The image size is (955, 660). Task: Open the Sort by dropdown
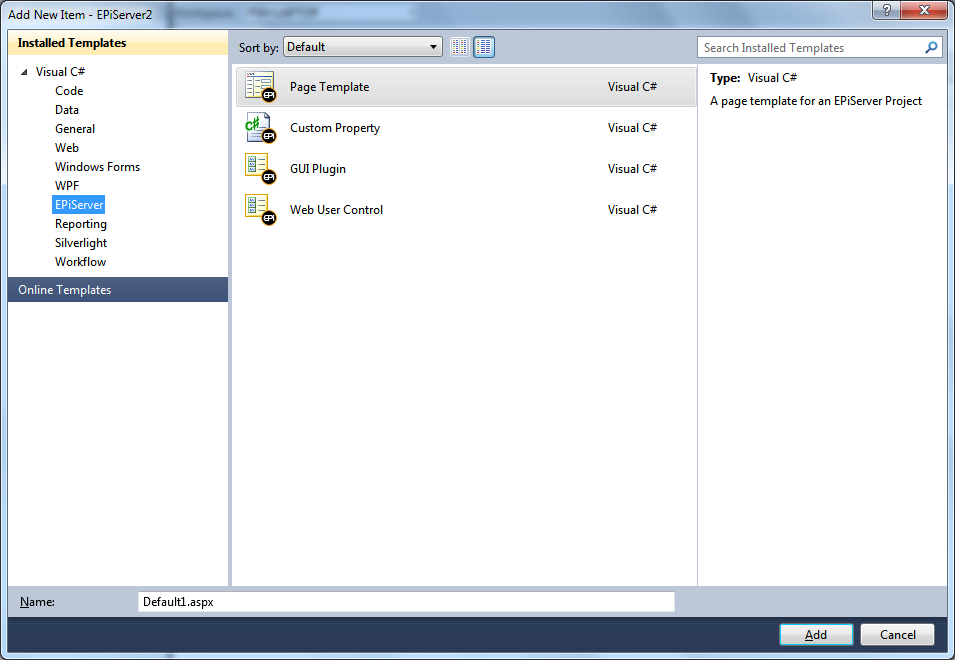(x=363, y=47)
